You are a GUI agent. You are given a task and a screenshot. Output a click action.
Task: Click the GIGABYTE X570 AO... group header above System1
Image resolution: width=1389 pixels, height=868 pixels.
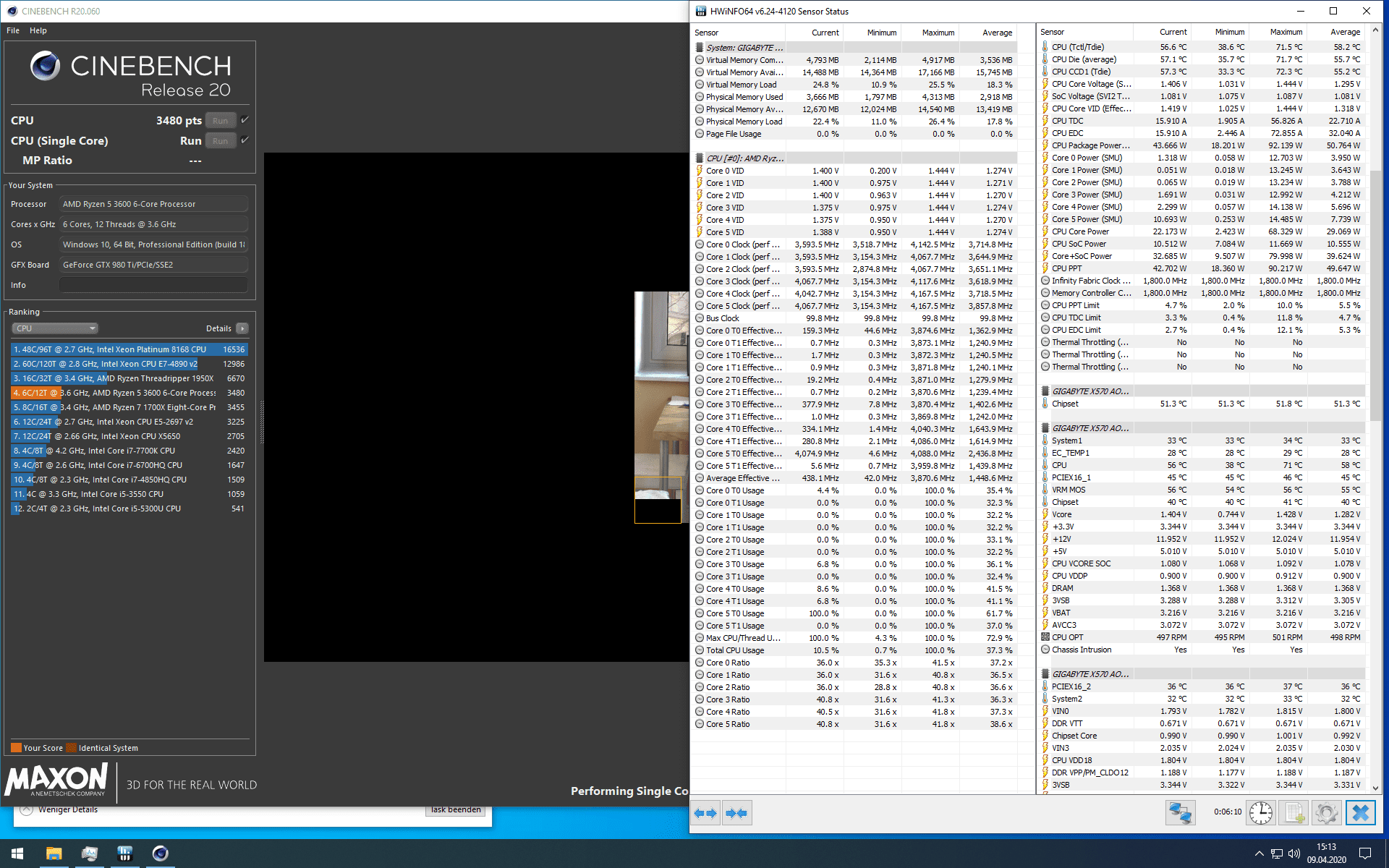coord(1202,428)
